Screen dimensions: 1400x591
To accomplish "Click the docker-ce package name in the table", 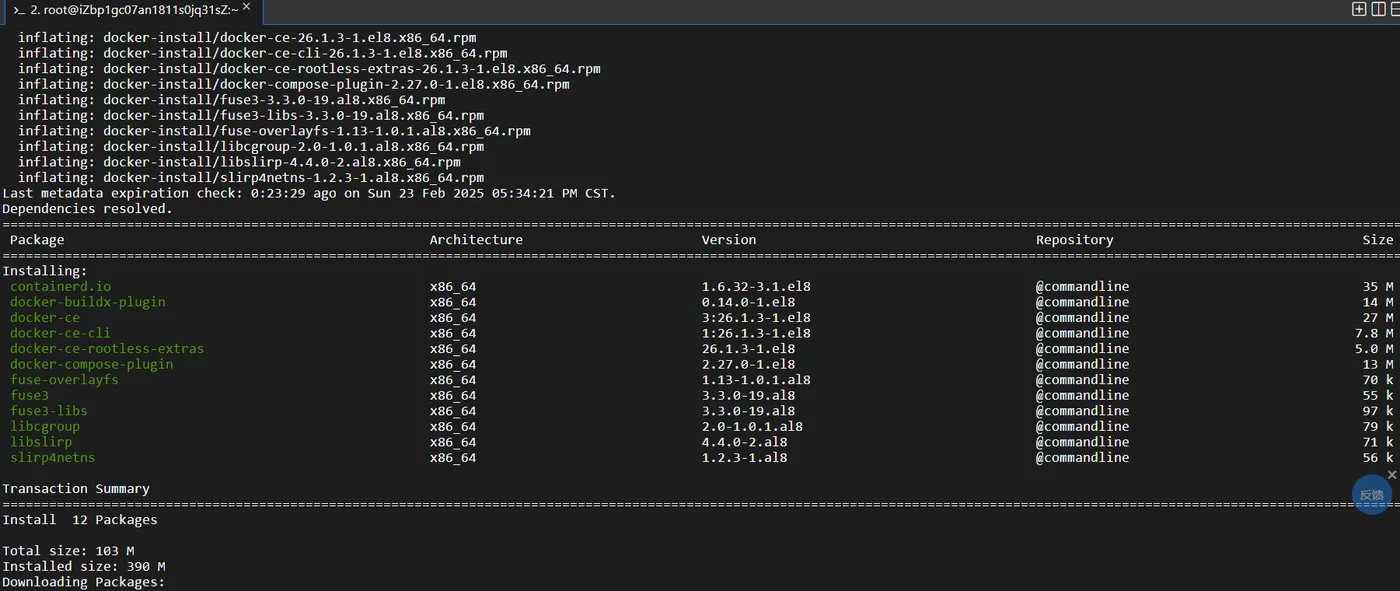I will point(45,317).
